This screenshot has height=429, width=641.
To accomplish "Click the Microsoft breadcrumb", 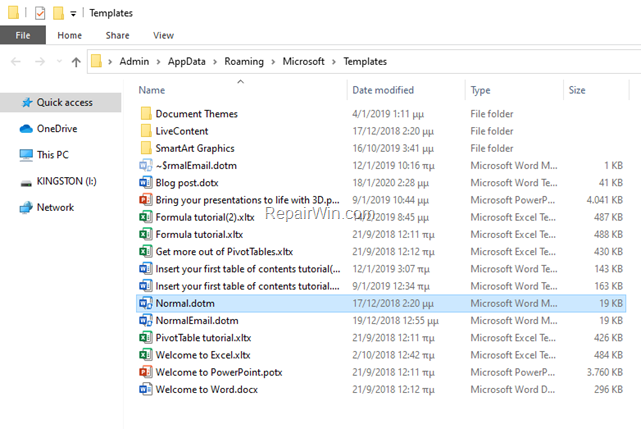I will pos(303,61).
